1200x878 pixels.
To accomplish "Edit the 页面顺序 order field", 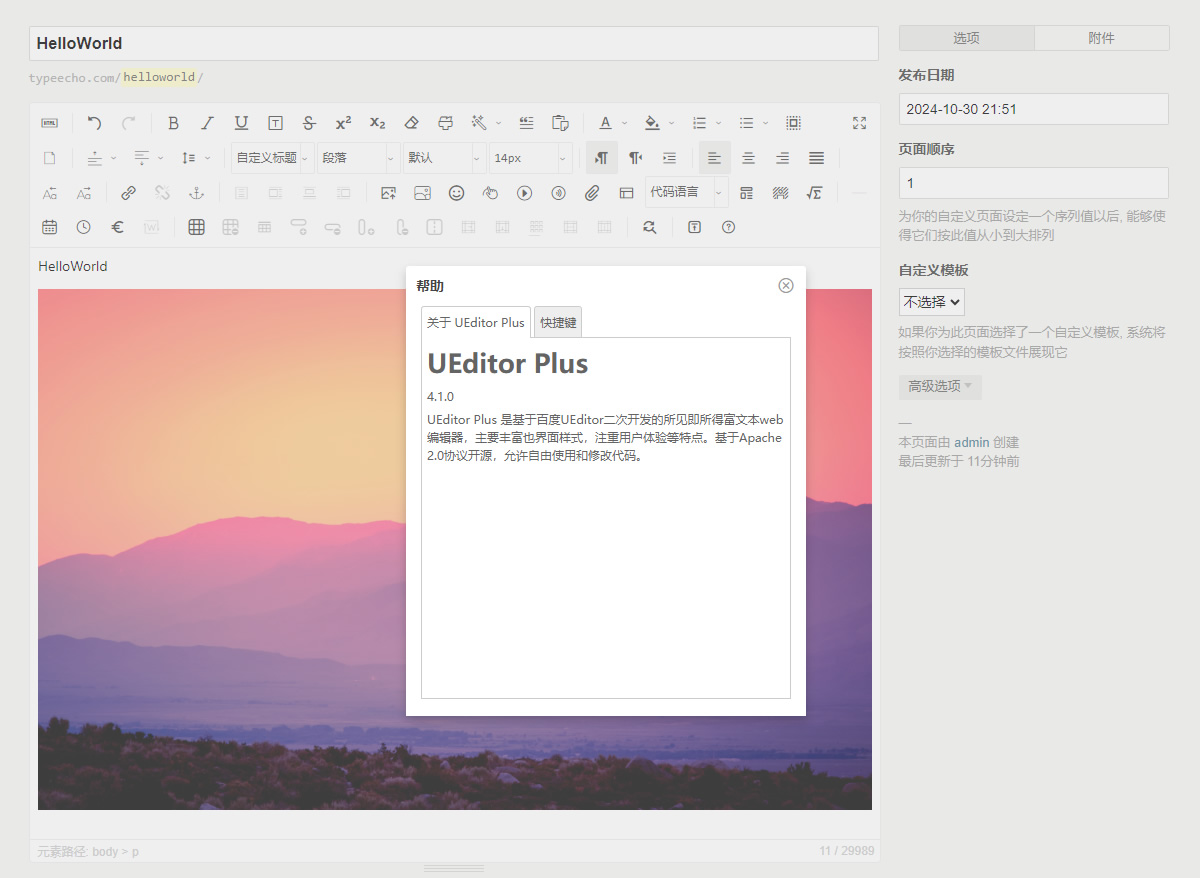I will (1034, 183).
